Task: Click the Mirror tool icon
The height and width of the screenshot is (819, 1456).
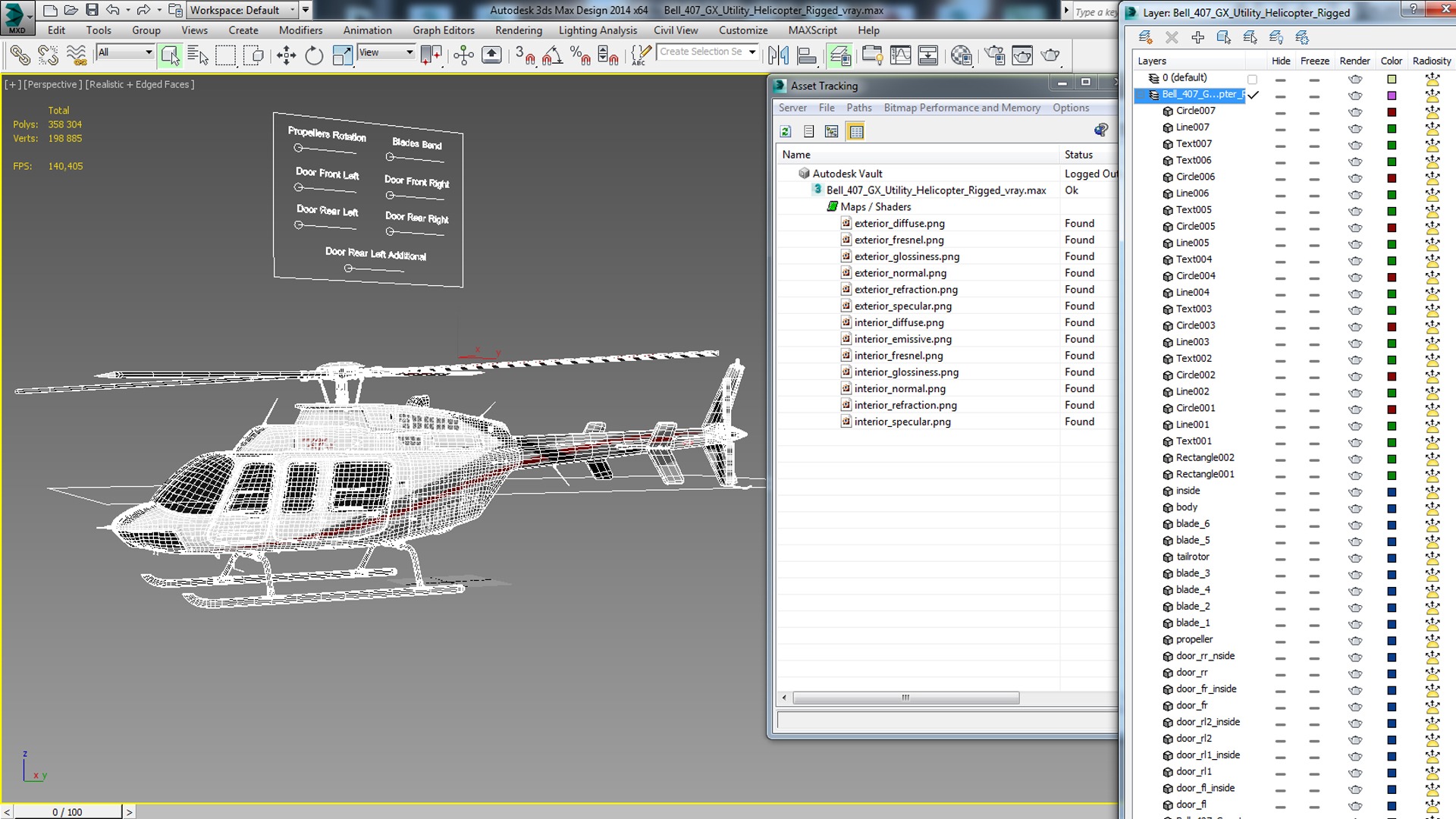Action: 779,55
